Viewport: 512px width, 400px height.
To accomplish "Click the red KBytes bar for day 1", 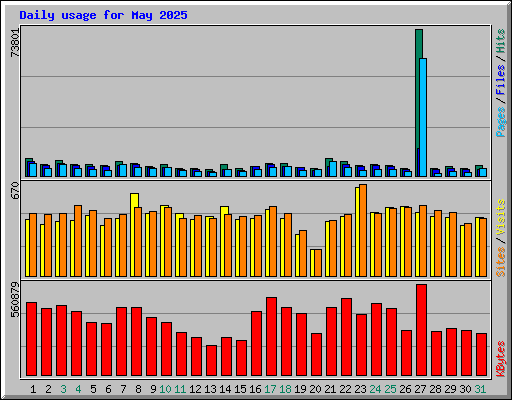I will pos(31,339).
